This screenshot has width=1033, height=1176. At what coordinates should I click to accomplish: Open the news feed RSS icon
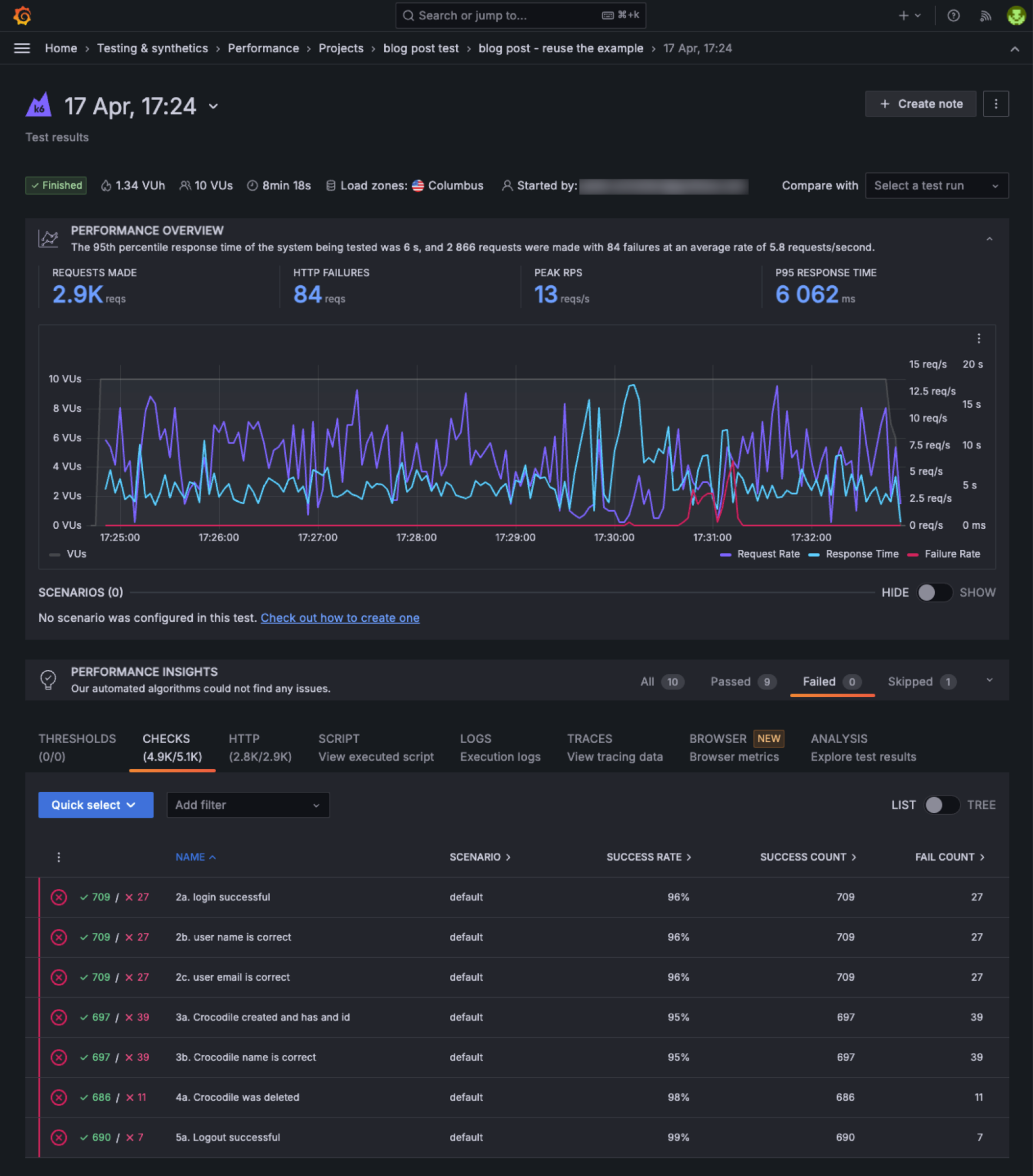point(985,16)
